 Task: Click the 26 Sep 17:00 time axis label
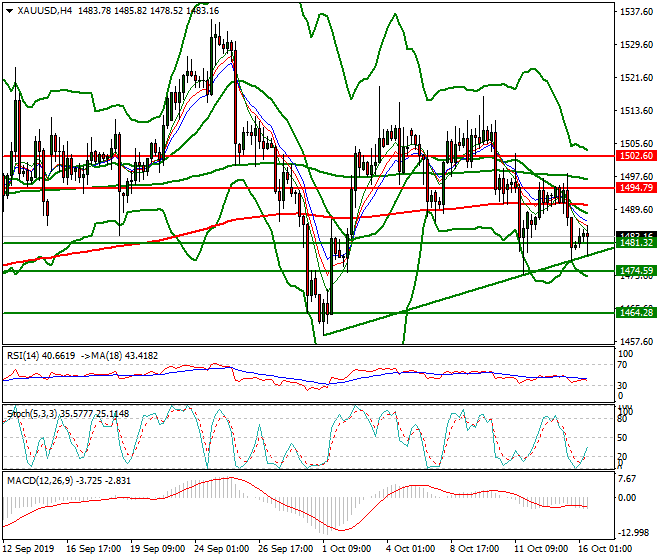click(x=285, y=549)
